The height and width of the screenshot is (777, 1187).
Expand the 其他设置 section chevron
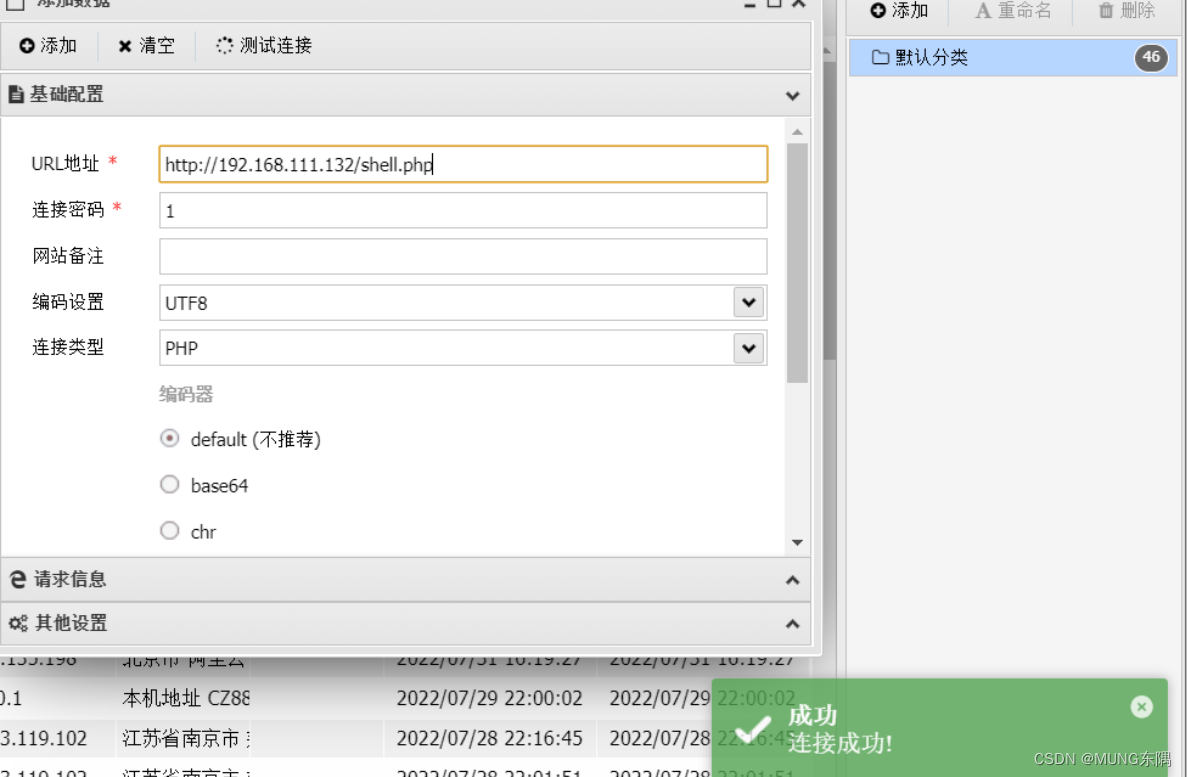click(793, 624)
